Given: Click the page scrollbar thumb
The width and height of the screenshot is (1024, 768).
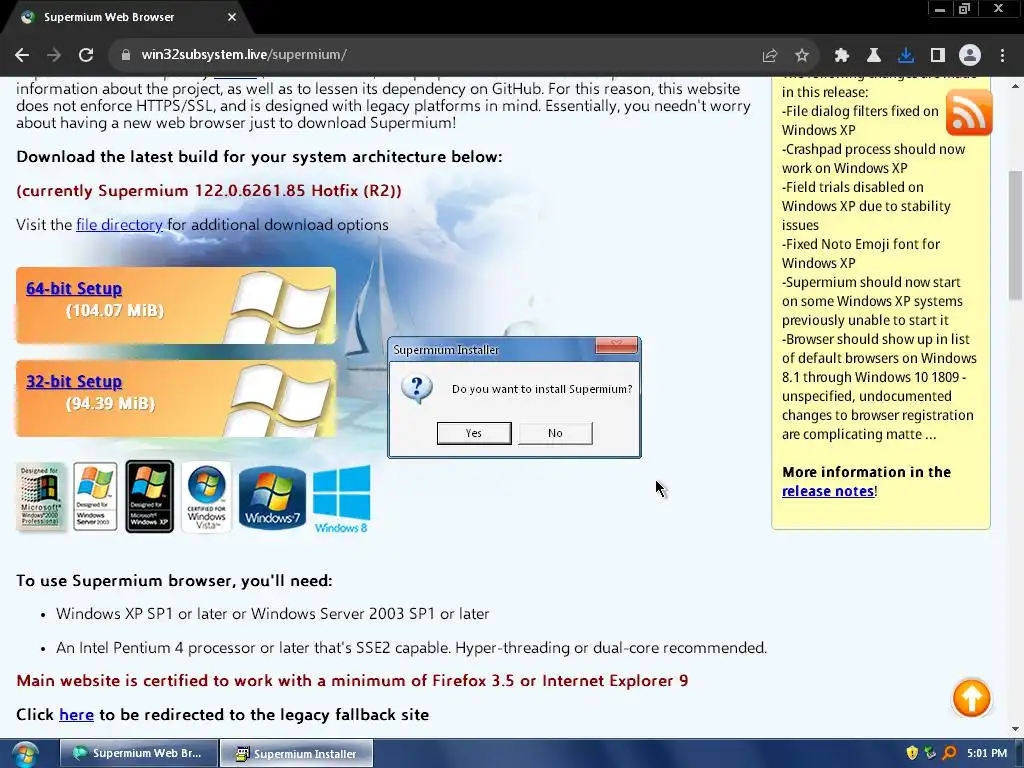Looking at the screenshot, I should coord(1015,235).
